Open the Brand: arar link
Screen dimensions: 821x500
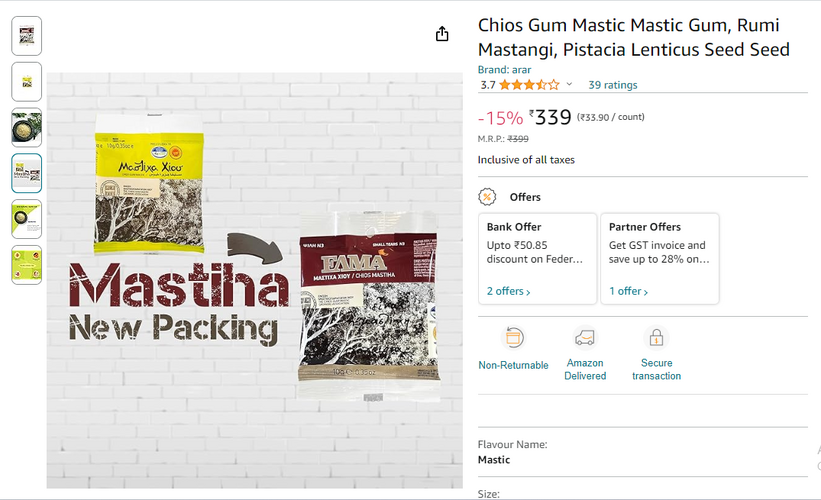pos(504,70)
